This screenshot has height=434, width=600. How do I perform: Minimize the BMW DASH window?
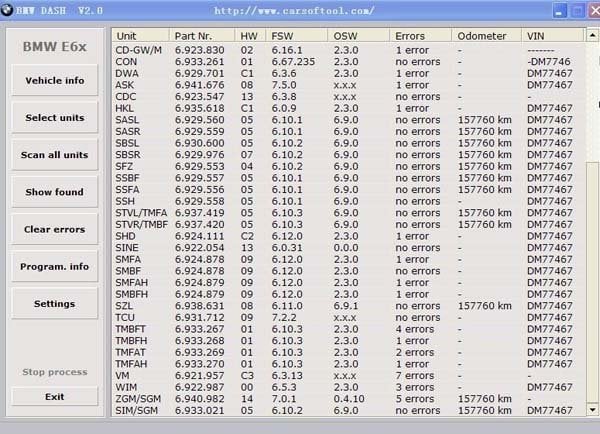559,11
